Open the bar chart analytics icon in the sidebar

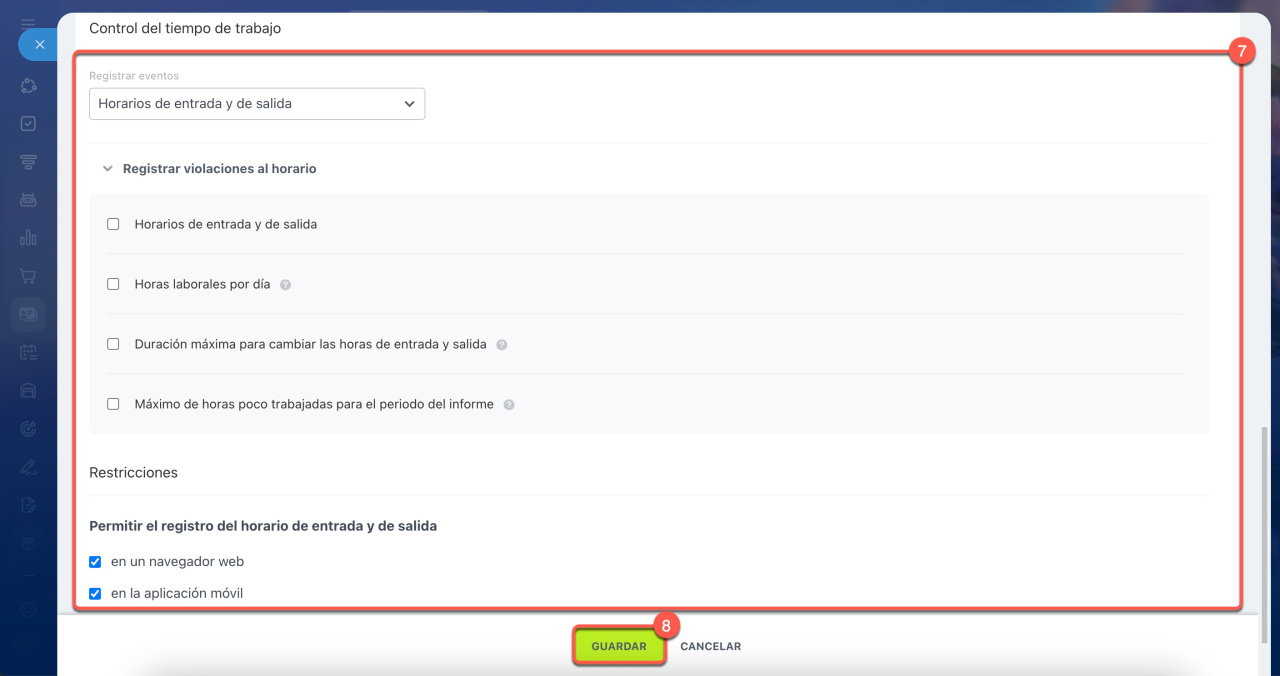[x=28, y=238]
